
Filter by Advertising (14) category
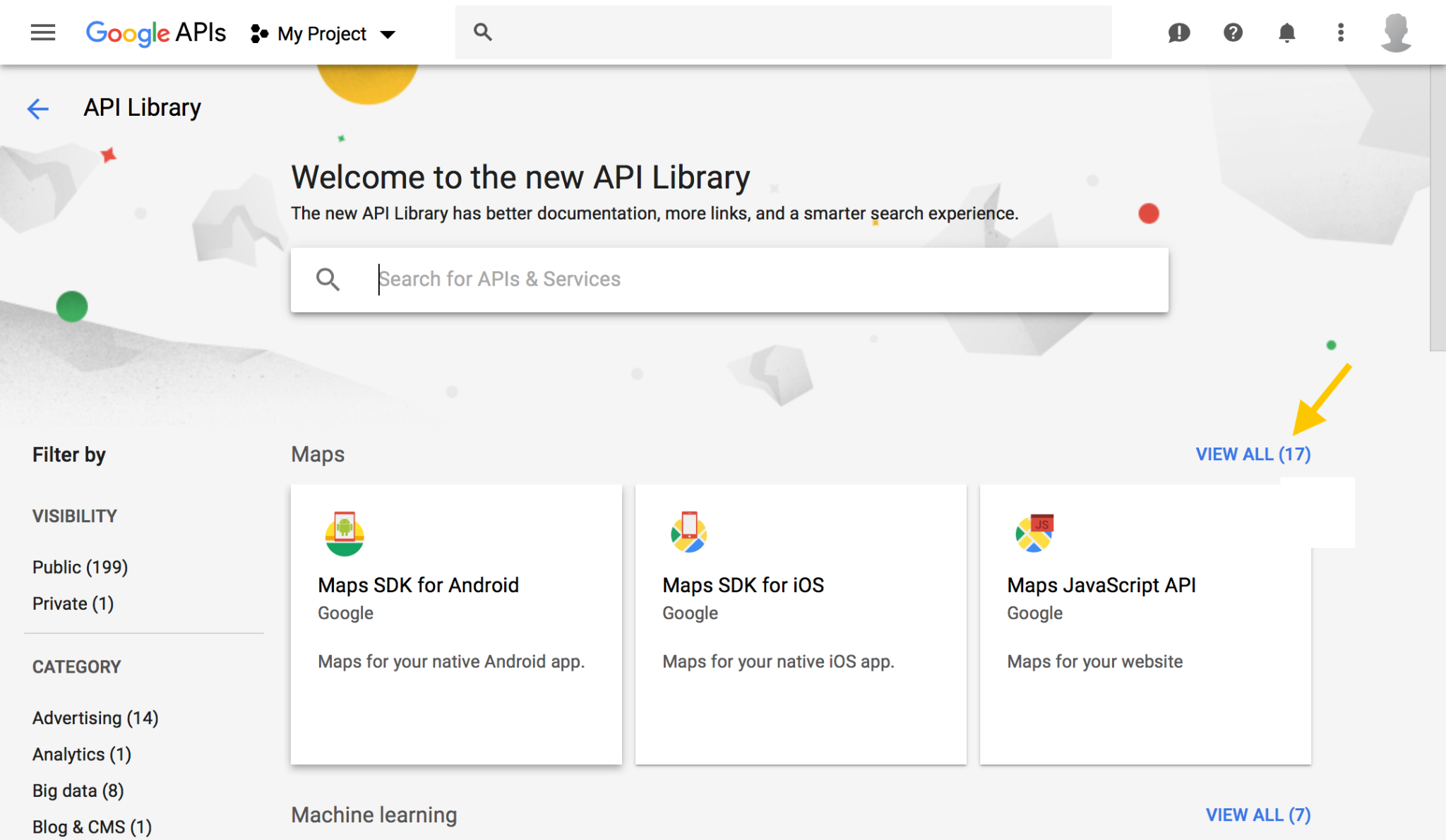tap(95, 718)
